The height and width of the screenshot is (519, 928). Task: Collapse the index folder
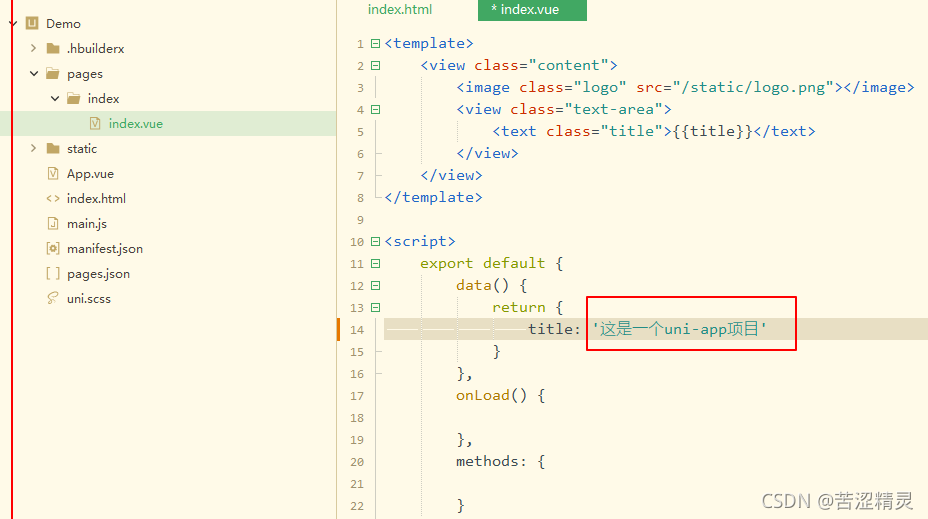pyautogui.click(x=55, y=98)
